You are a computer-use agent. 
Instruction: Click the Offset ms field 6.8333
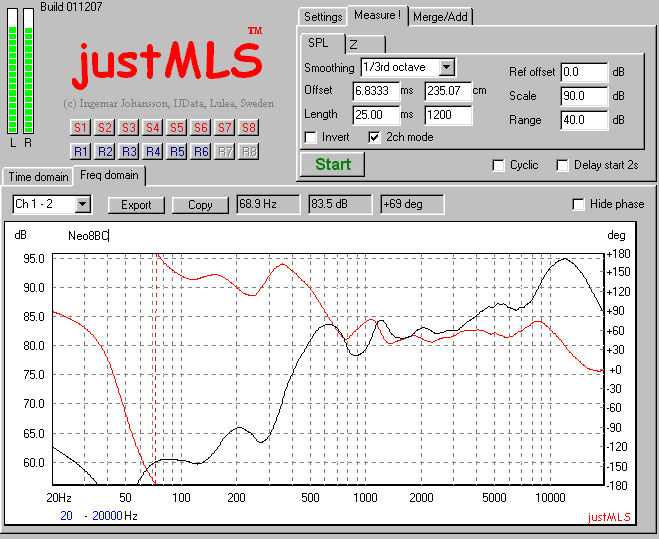[376, 91]
